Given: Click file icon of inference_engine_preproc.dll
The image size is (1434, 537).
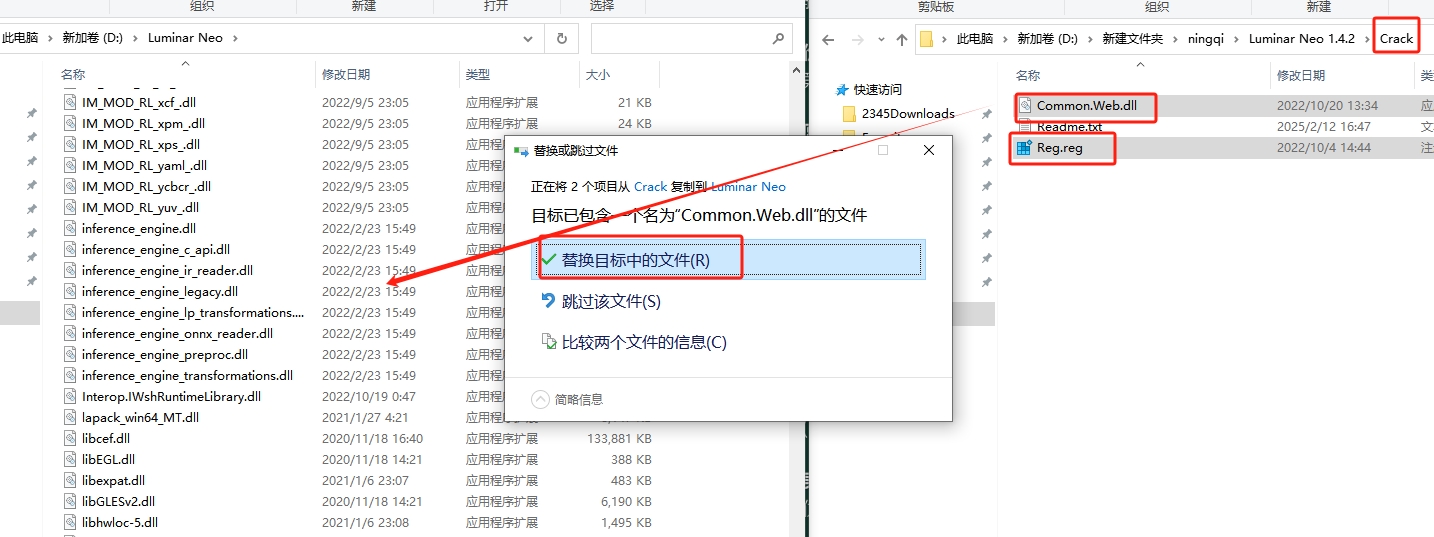Looking at the screenshot, I should click(70, 354).
